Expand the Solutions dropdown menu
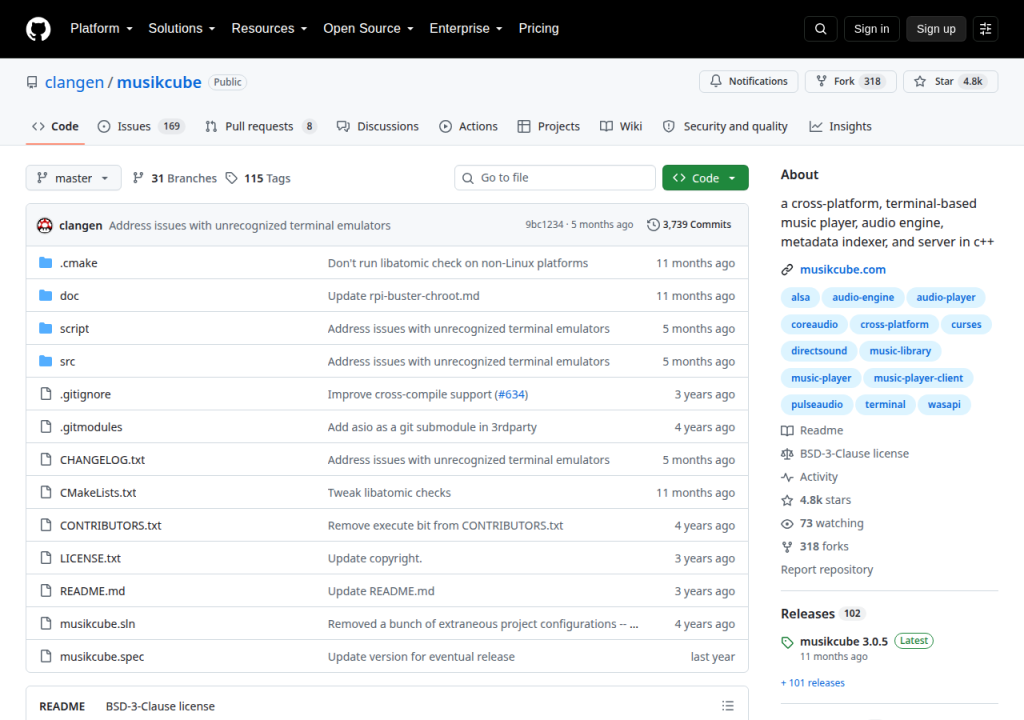This screenshot has height=720, width=1024. (x=182, y=29)
